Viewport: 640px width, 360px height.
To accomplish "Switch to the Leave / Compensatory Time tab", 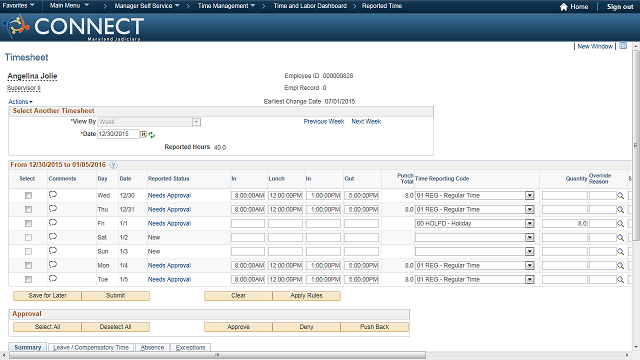I will click(91, 347).
